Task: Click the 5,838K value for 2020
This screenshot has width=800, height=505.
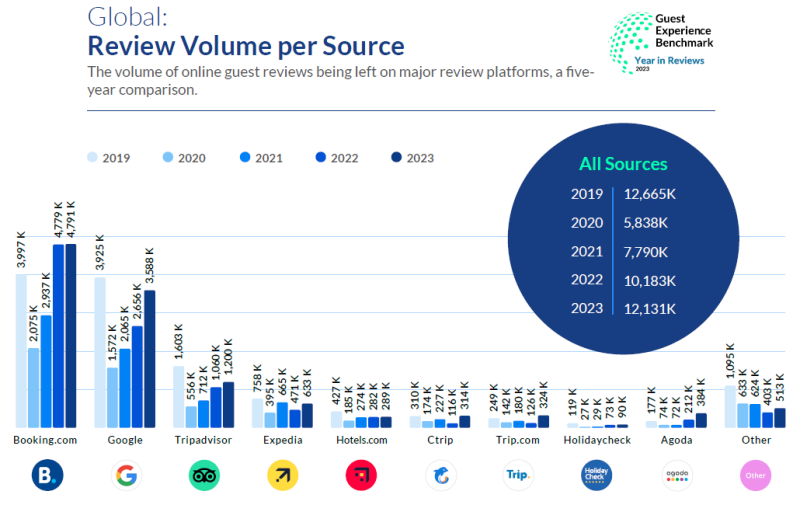Action: pos(645,223)
